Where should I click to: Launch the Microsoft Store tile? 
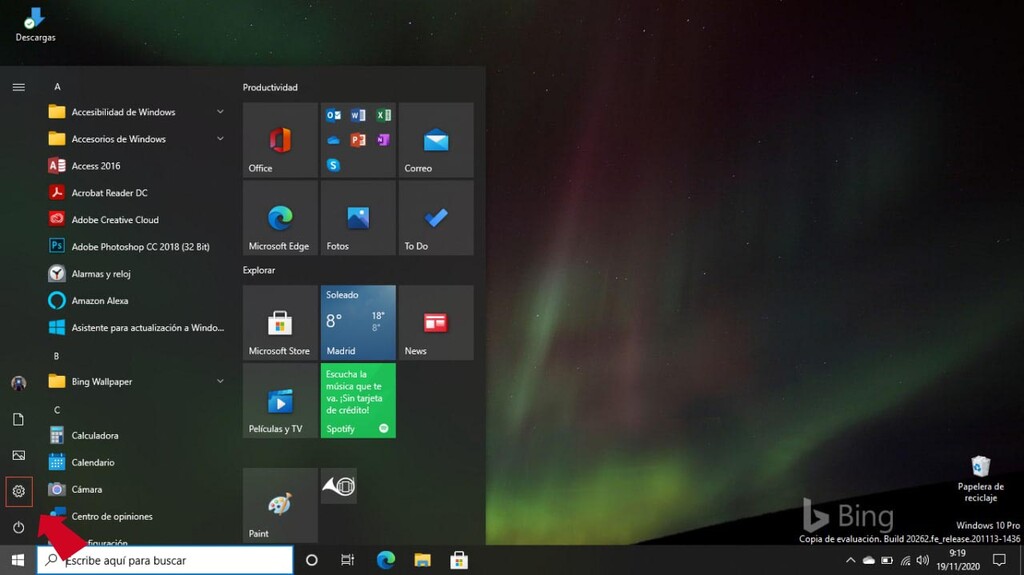tap(280, 323)
